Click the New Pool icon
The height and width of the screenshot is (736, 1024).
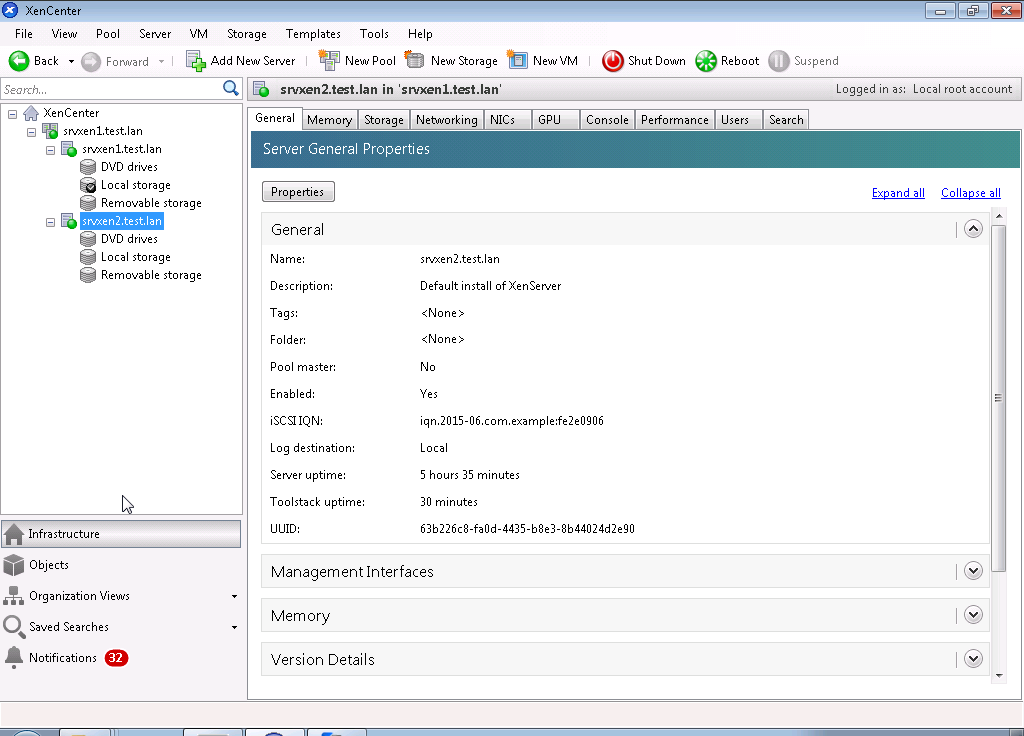tap(329, 61)
